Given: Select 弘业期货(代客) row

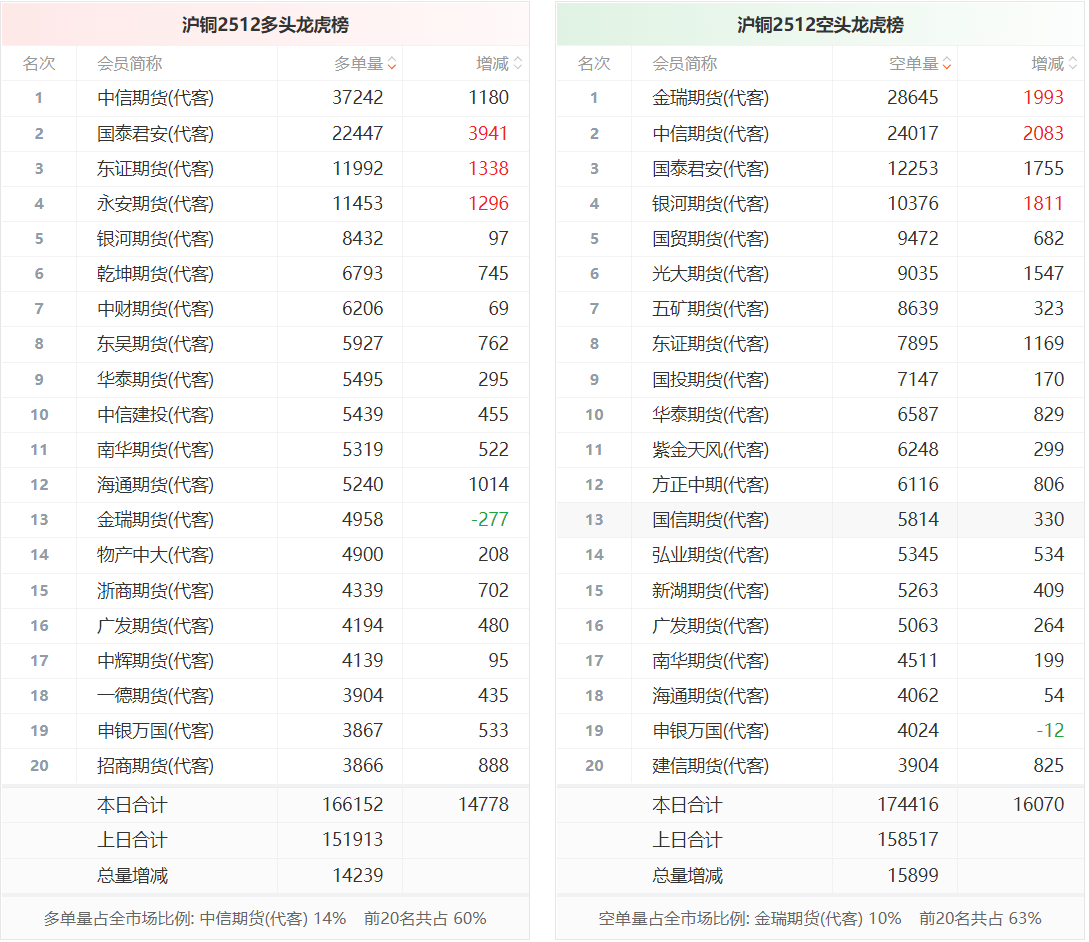Looking at the screenshot, I should coord(820,554).
